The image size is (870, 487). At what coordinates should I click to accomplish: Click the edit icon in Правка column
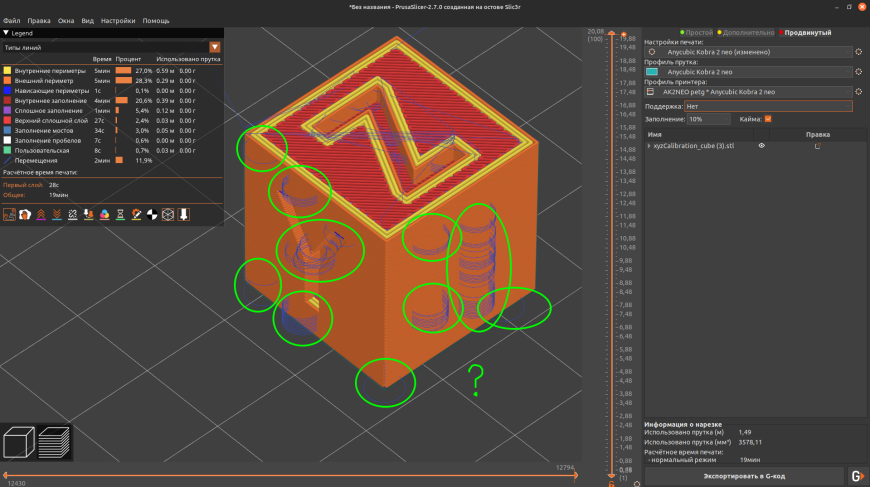click(x=817, y=146)
